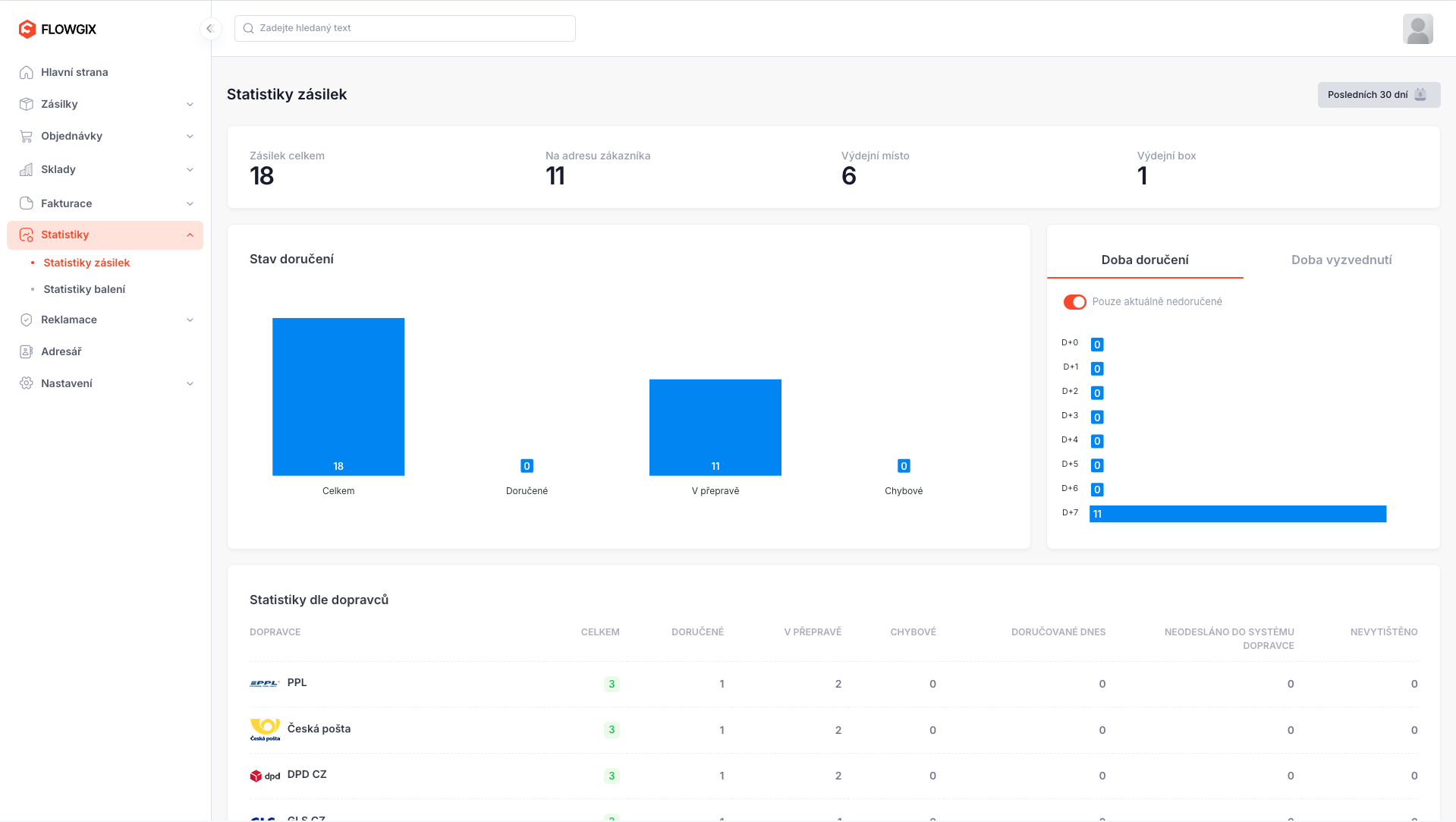This screenshot has width=1456, height=822.
Task: Click the Sklady warehouse icon
Action: [27, 169]
